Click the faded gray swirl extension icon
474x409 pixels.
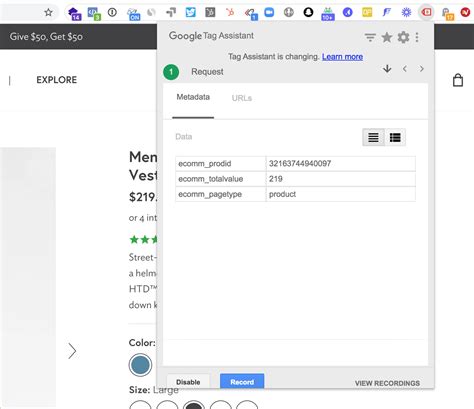[x=151, y=13]
